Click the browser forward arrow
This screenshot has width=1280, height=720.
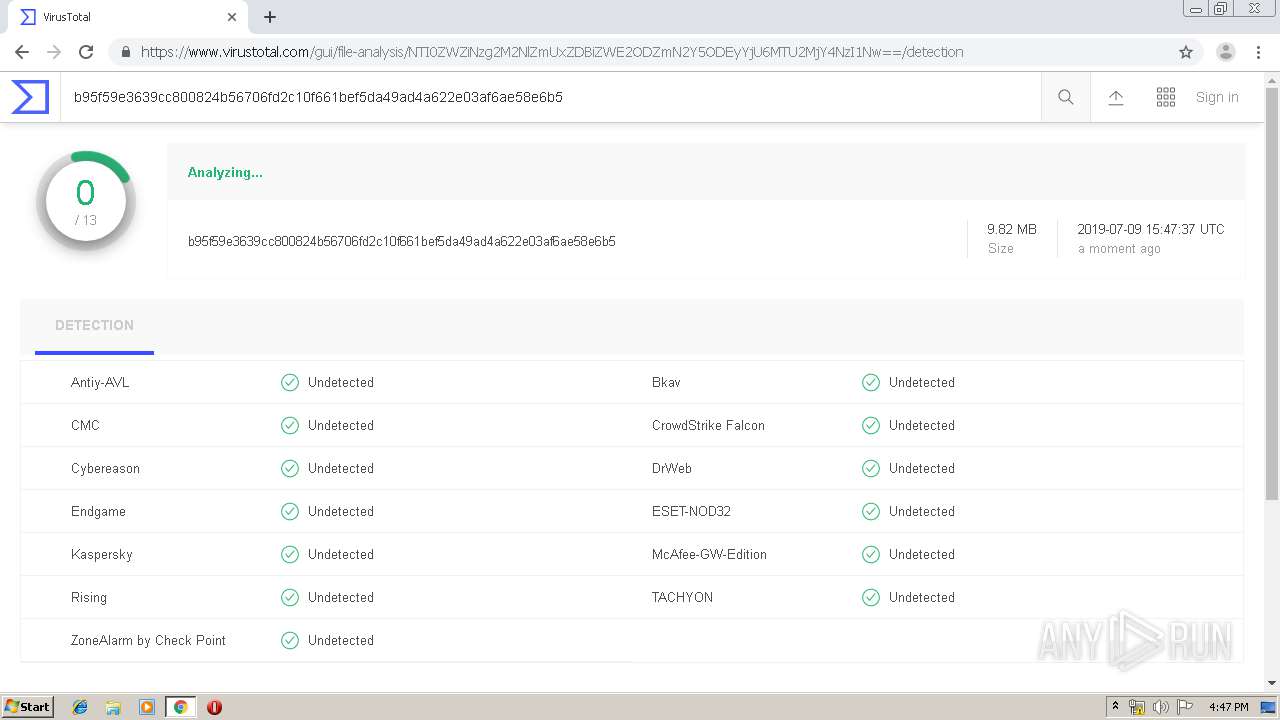click(54, 52)
